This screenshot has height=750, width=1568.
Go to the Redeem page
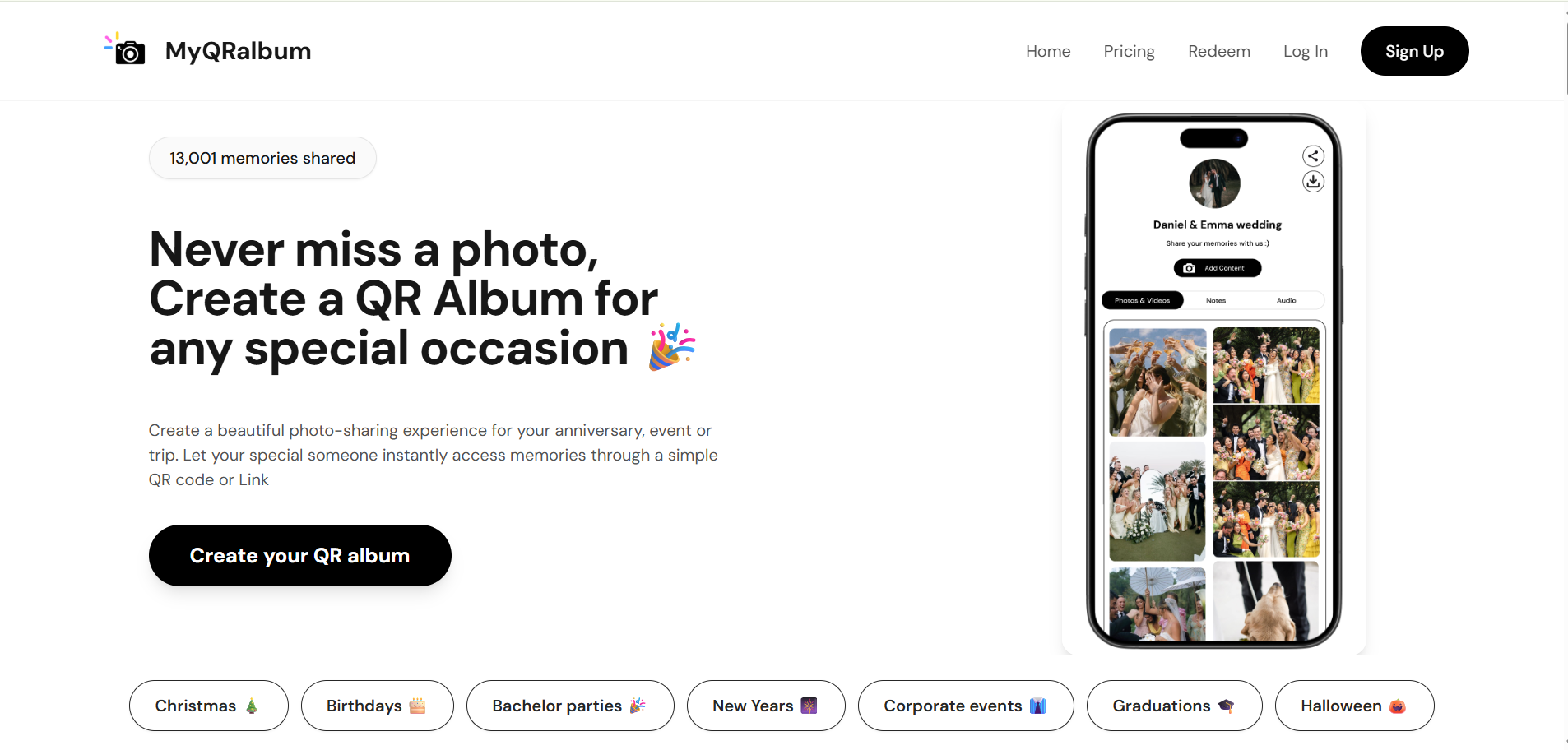(1218, 51)
